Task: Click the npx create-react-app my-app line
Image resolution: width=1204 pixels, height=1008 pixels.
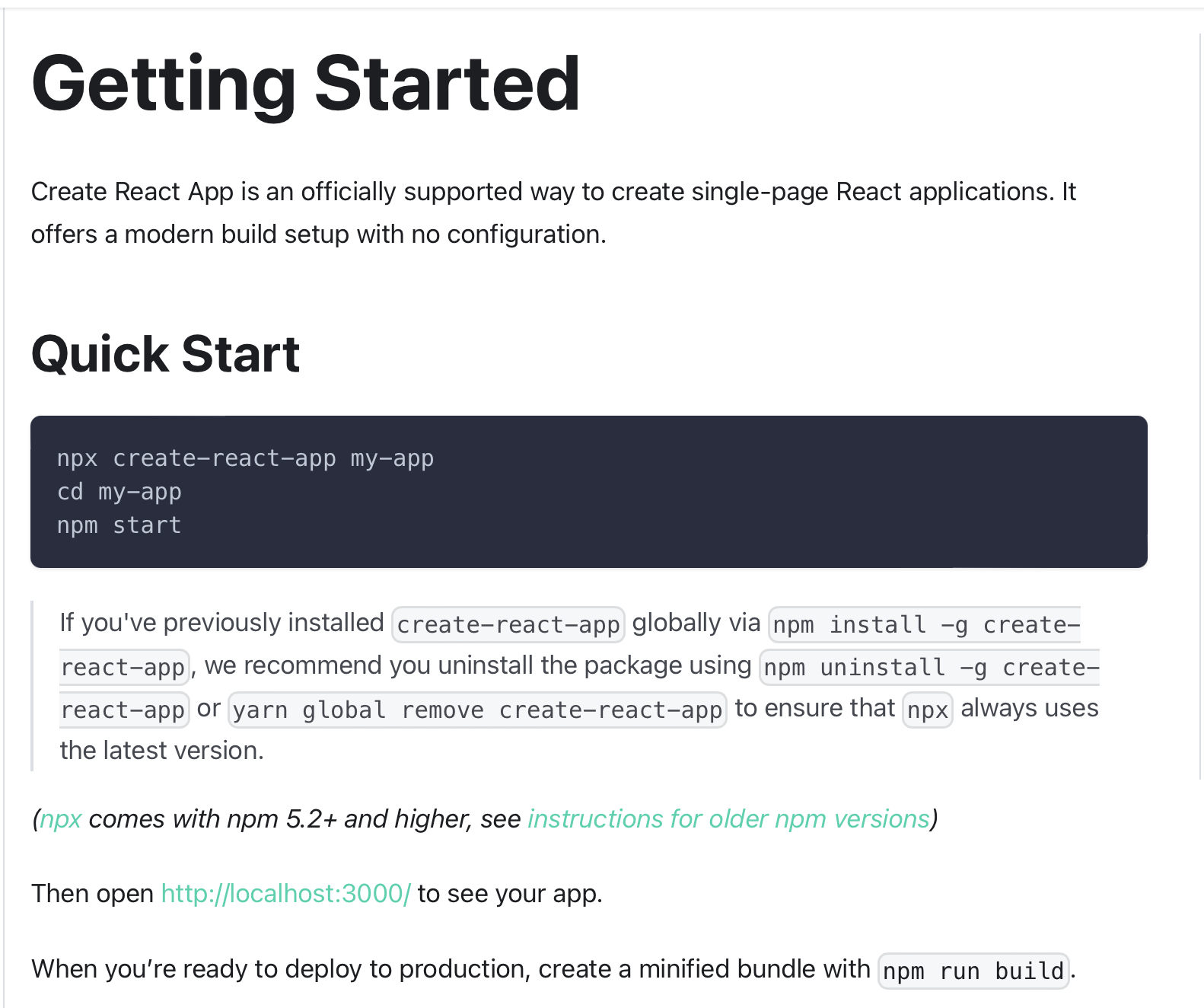Action: (x=245, y=458)
